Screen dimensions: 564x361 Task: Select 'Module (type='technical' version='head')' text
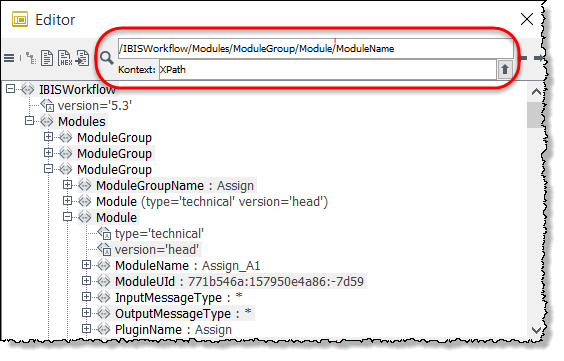pos(212,202)
